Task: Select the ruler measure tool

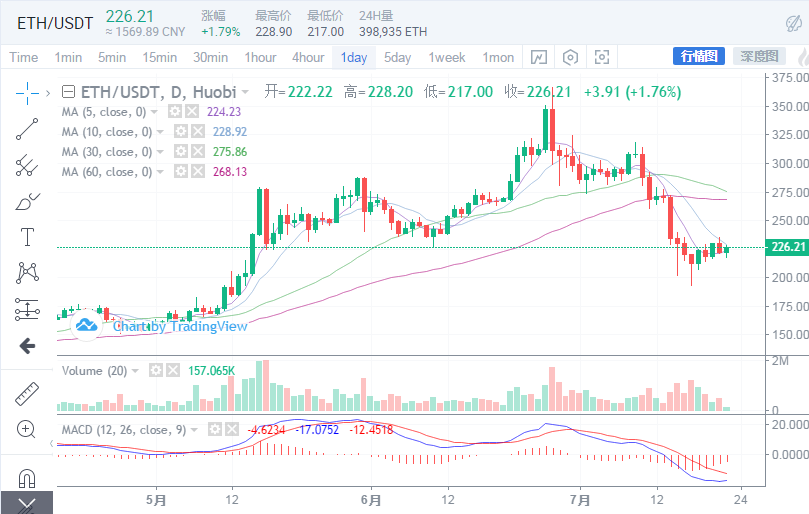Action: (x=27, y=394)
